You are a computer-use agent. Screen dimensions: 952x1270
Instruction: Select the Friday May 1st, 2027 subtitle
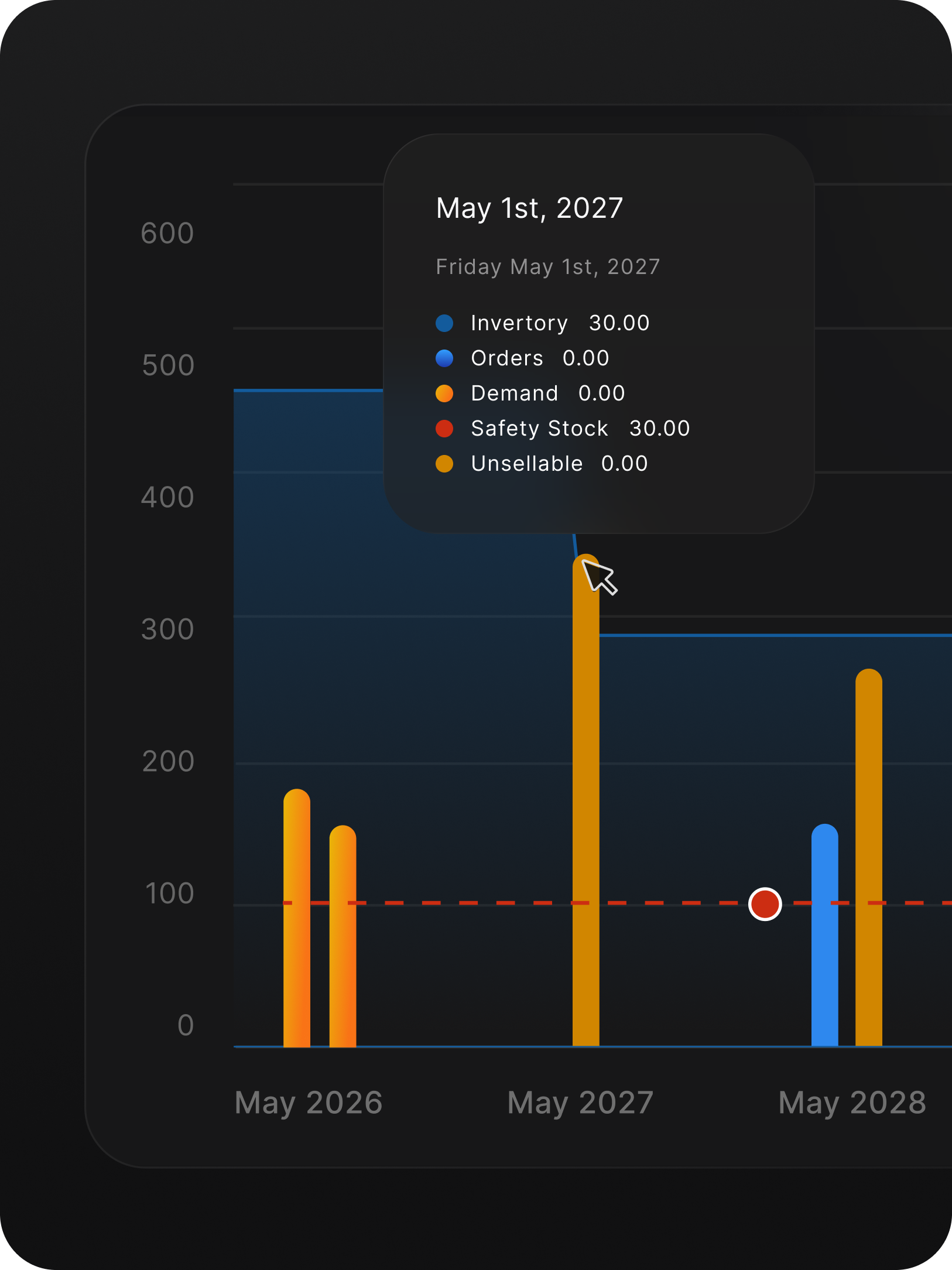coord(548,267)
